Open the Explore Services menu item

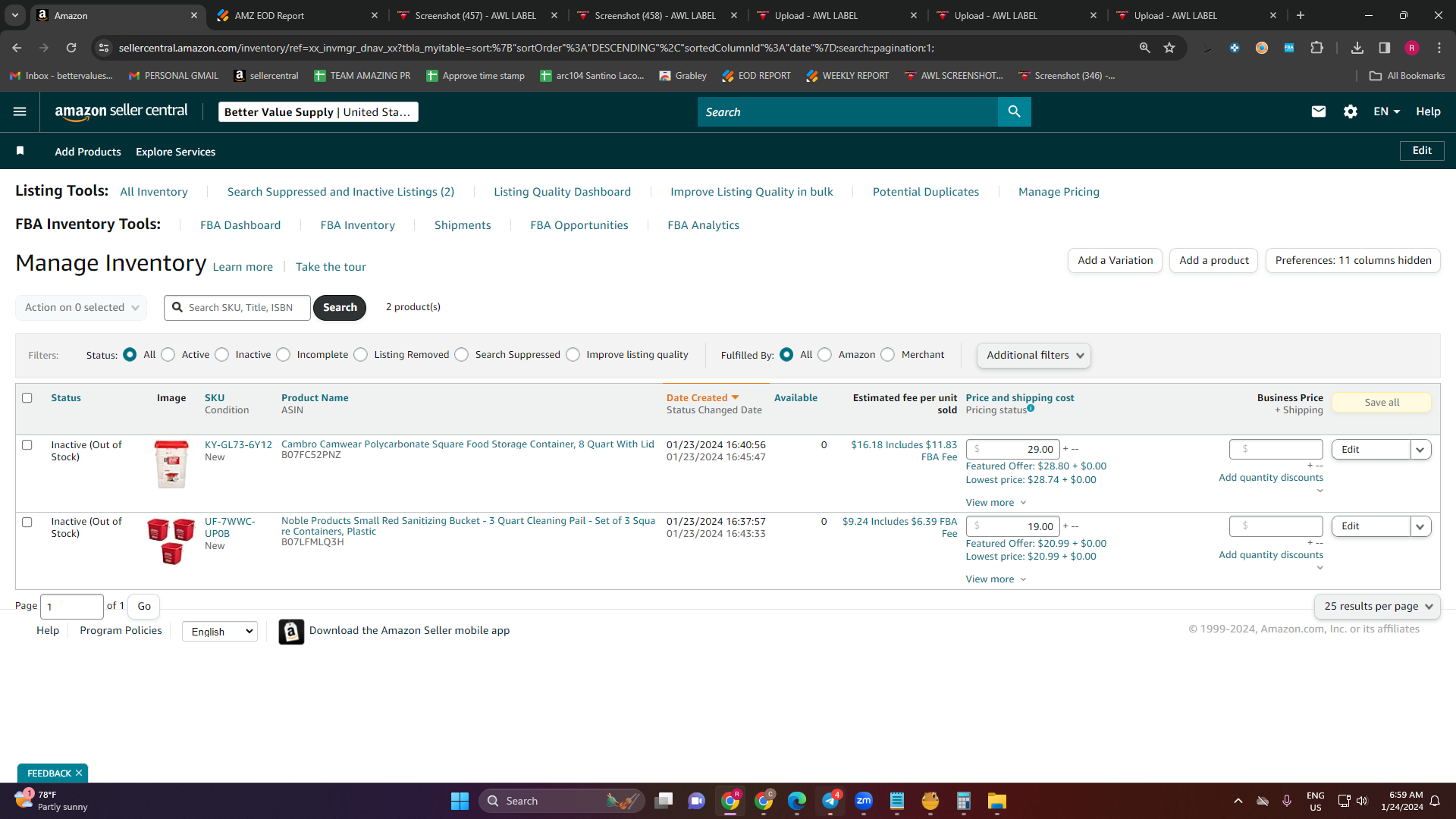[176, 152]
